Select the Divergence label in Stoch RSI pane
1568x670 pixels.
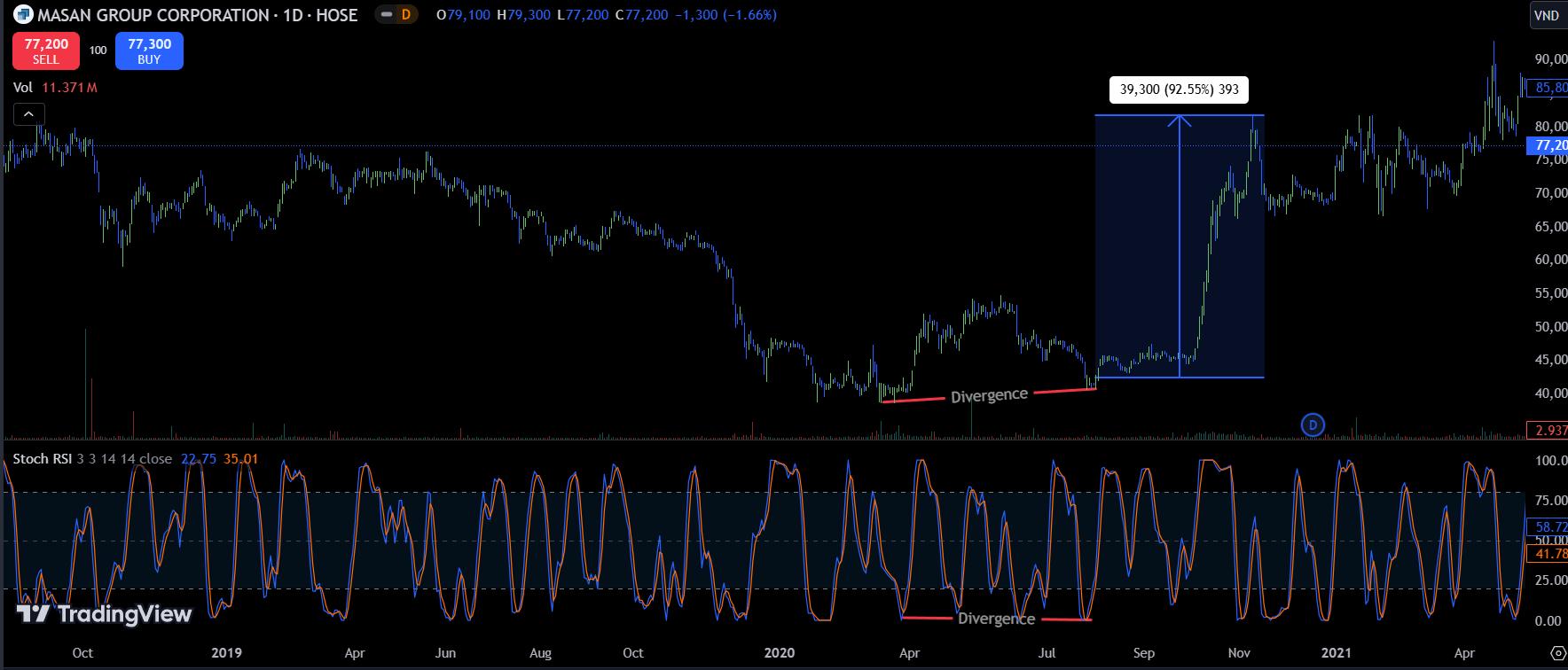996,619
